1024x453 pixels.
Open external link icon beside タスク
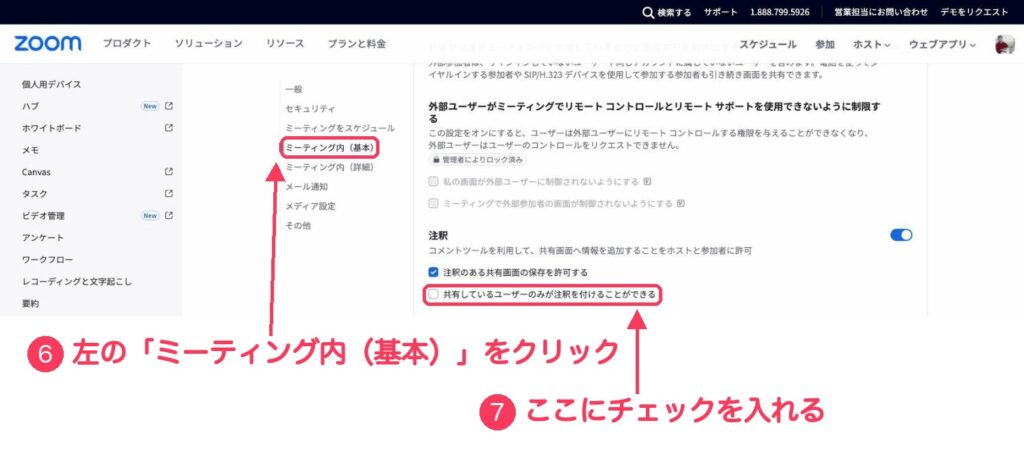tap(169, 193)
